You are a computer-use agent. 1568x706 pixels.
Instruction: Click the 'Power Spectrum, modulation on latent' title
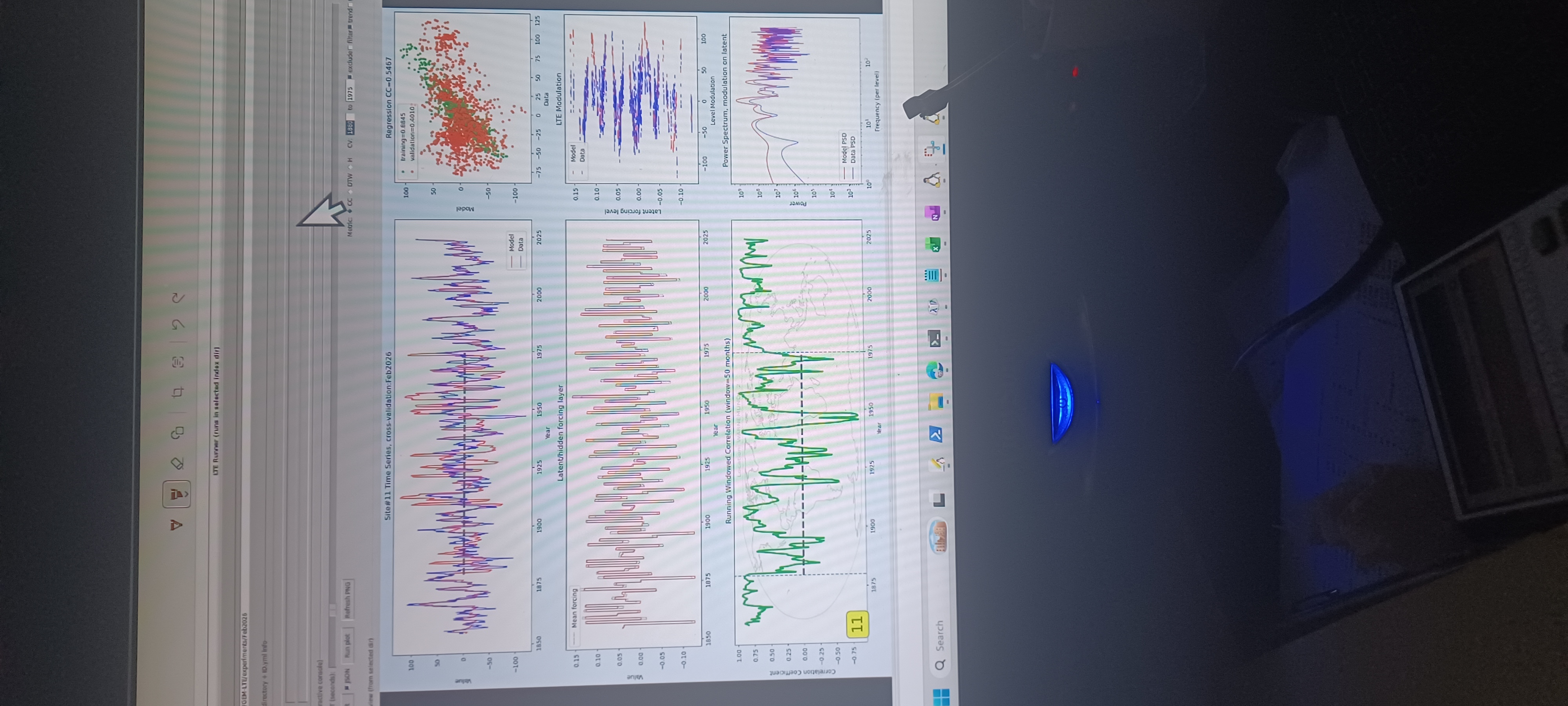click(724, 100)
